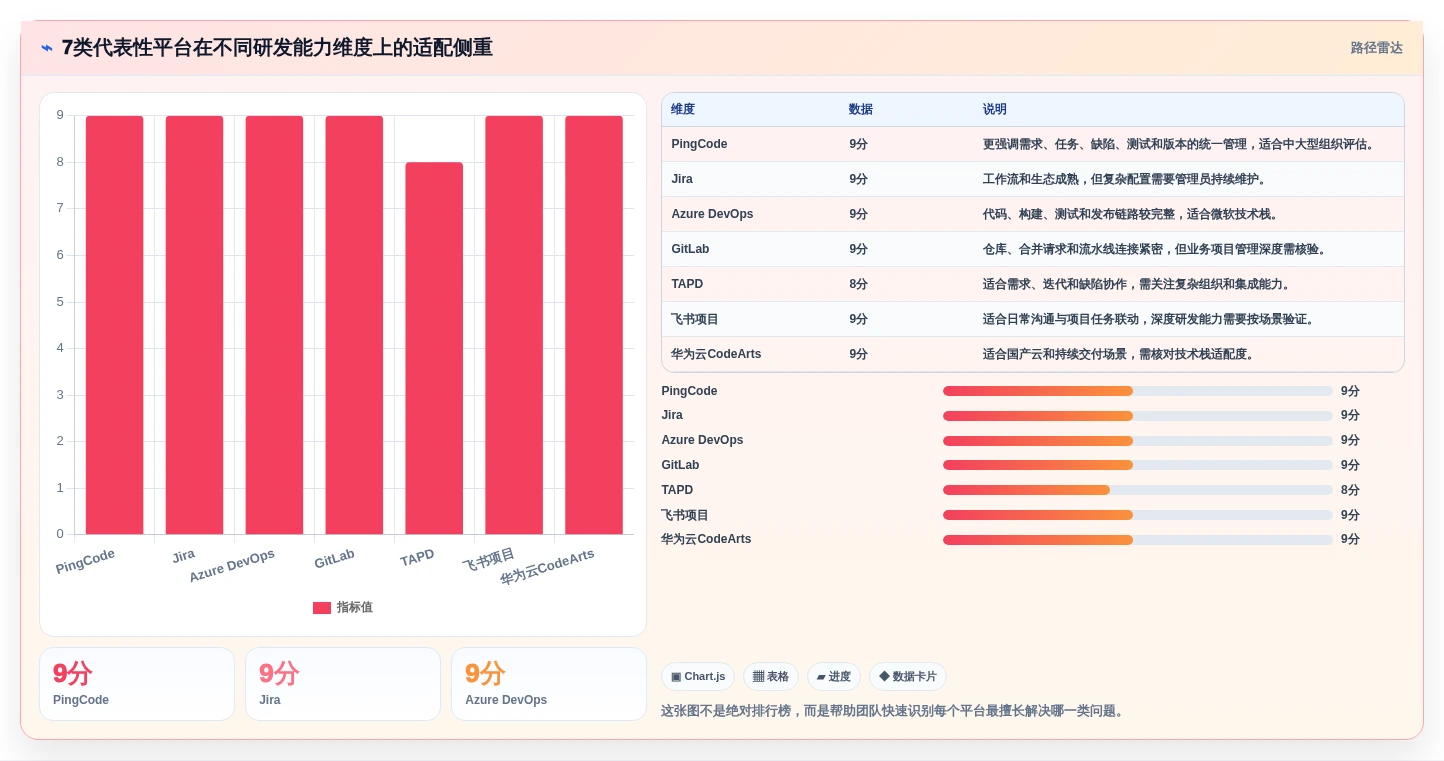The image size is (1444, 761).
Task: Click the description starting 更强调需求
Action: tap(1181, 144)
